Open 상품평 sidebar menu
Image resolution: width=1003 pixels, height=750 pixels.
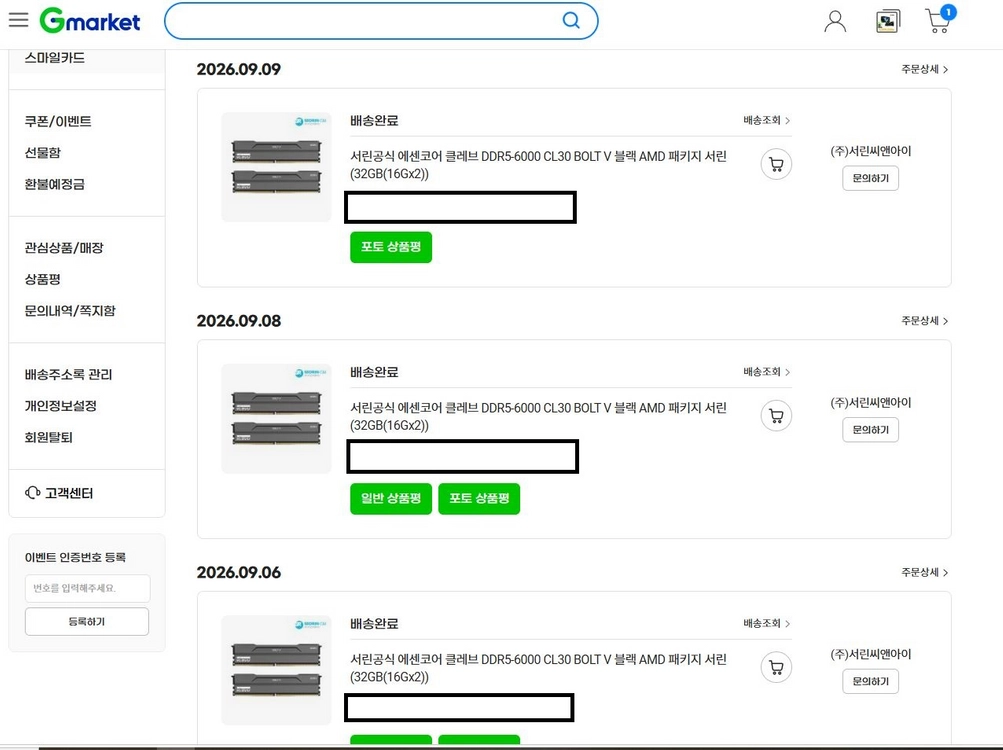tap(42, 279)
